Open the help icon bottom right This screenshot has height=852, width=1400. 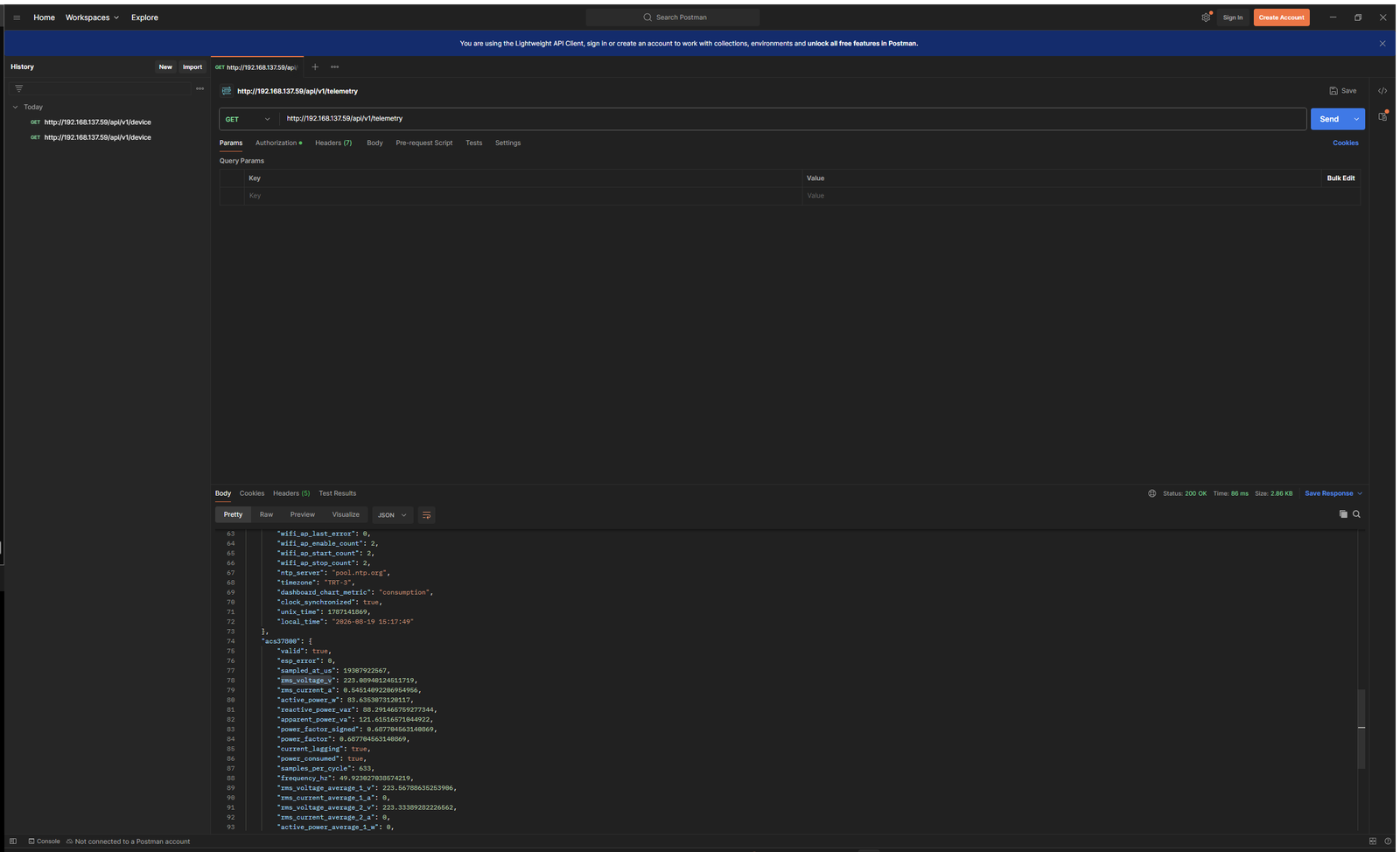(x=1388, y=842)
